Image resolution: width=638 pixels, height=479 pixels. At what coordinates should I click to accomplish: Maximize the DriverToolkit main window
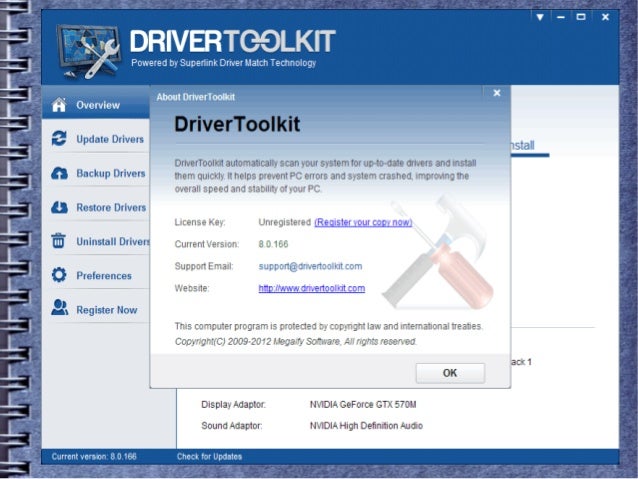coord(581,17)
